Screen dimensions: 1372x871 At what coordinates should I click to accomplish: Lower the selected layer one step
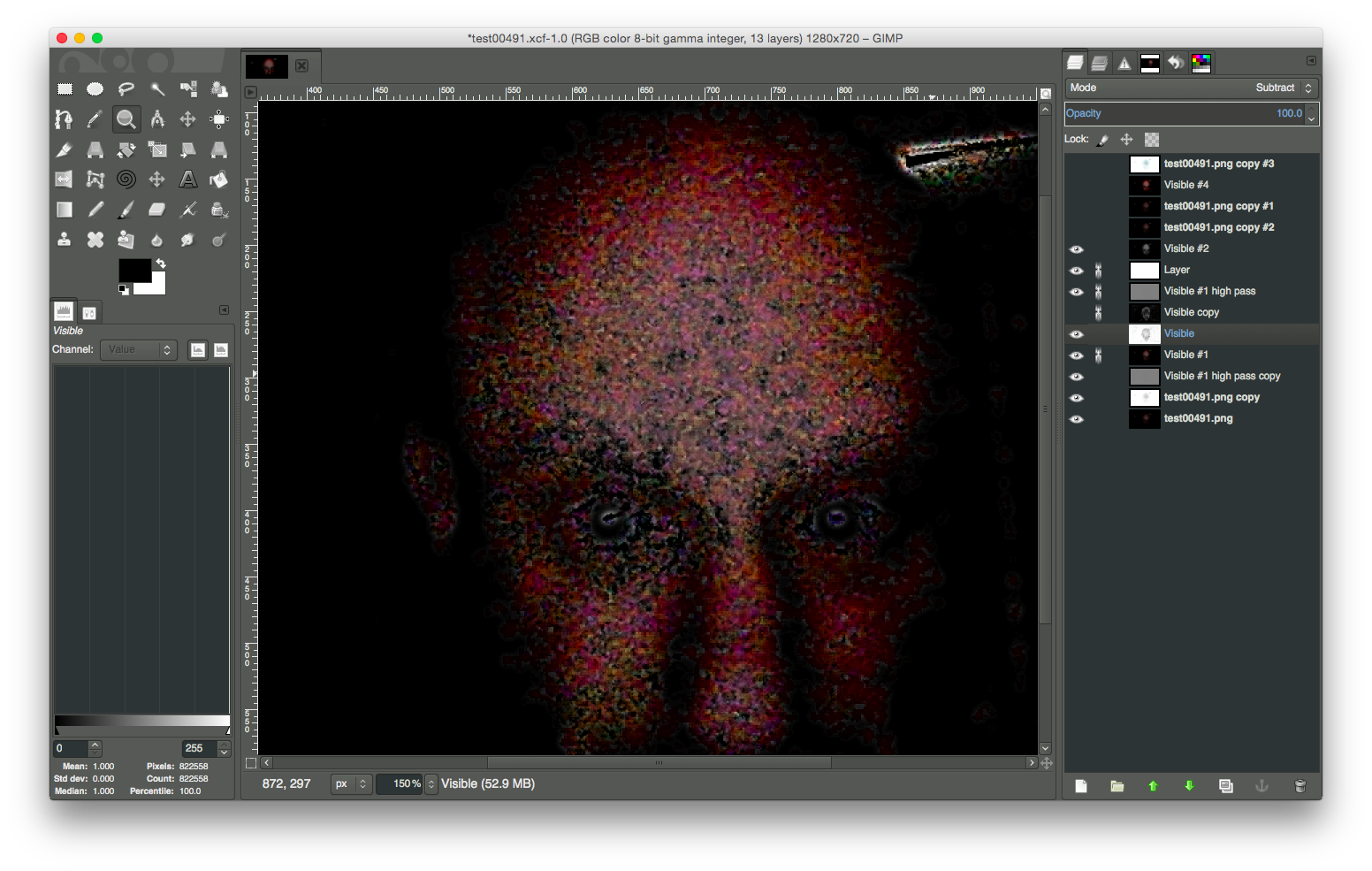(1189, 786)
